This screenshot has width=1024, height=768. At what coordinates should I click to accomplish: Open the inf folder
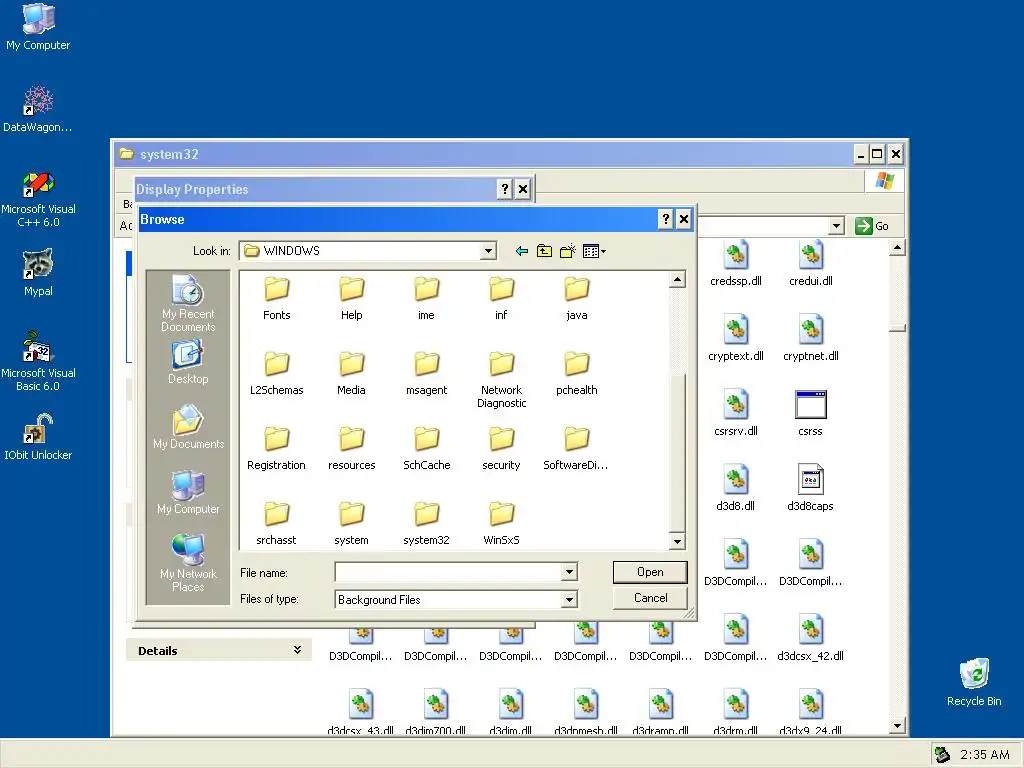click(502, 298)
